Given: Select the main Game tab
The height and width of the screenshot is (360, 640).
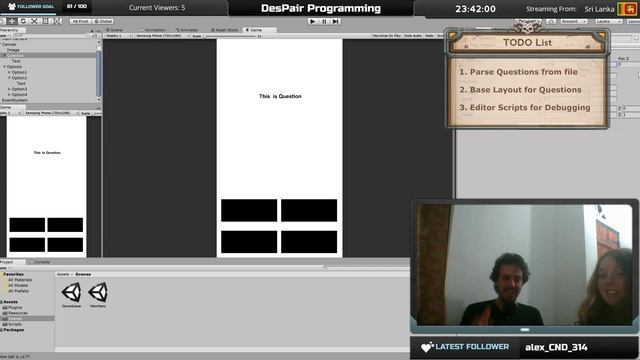Looking at the screenshot, I should (x=259, y=30).
